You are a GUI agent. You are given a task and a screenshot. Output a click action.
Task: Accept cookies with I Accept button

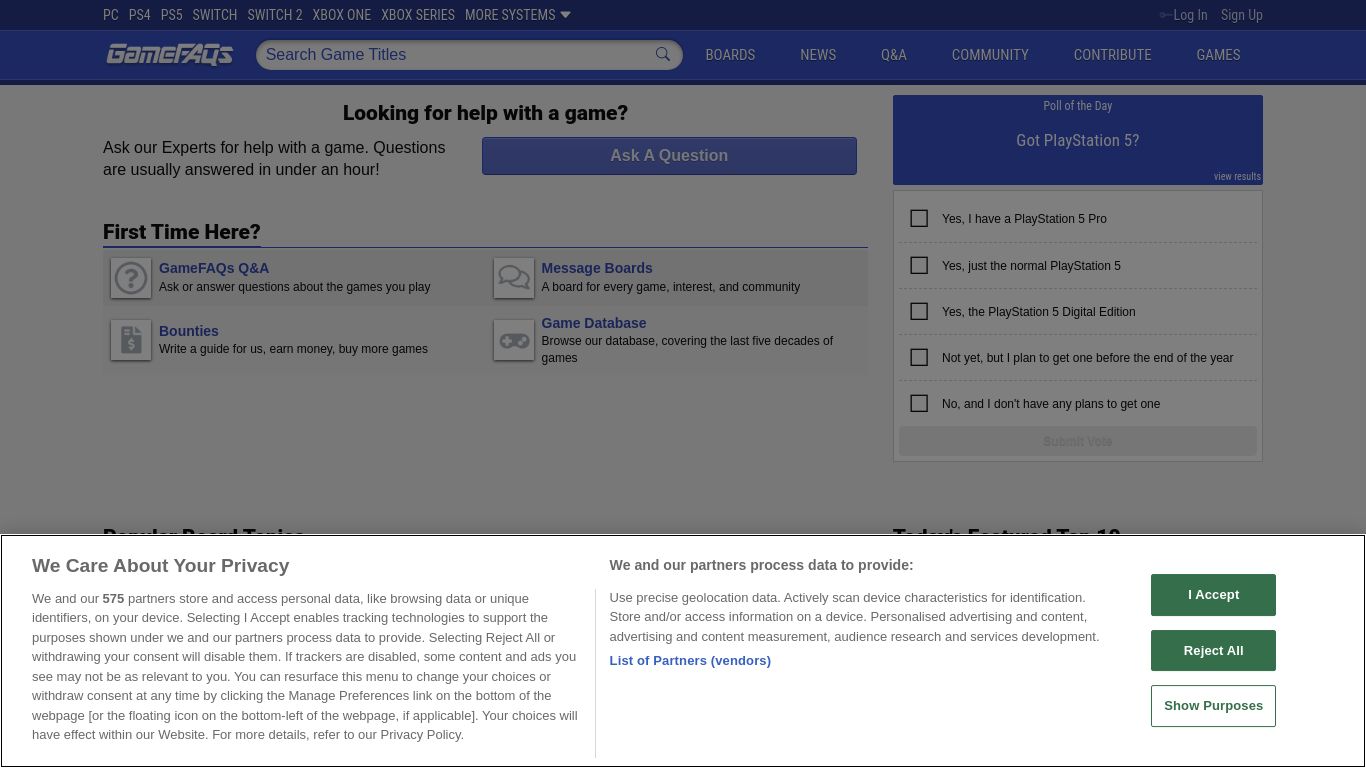pos(1213,595)
